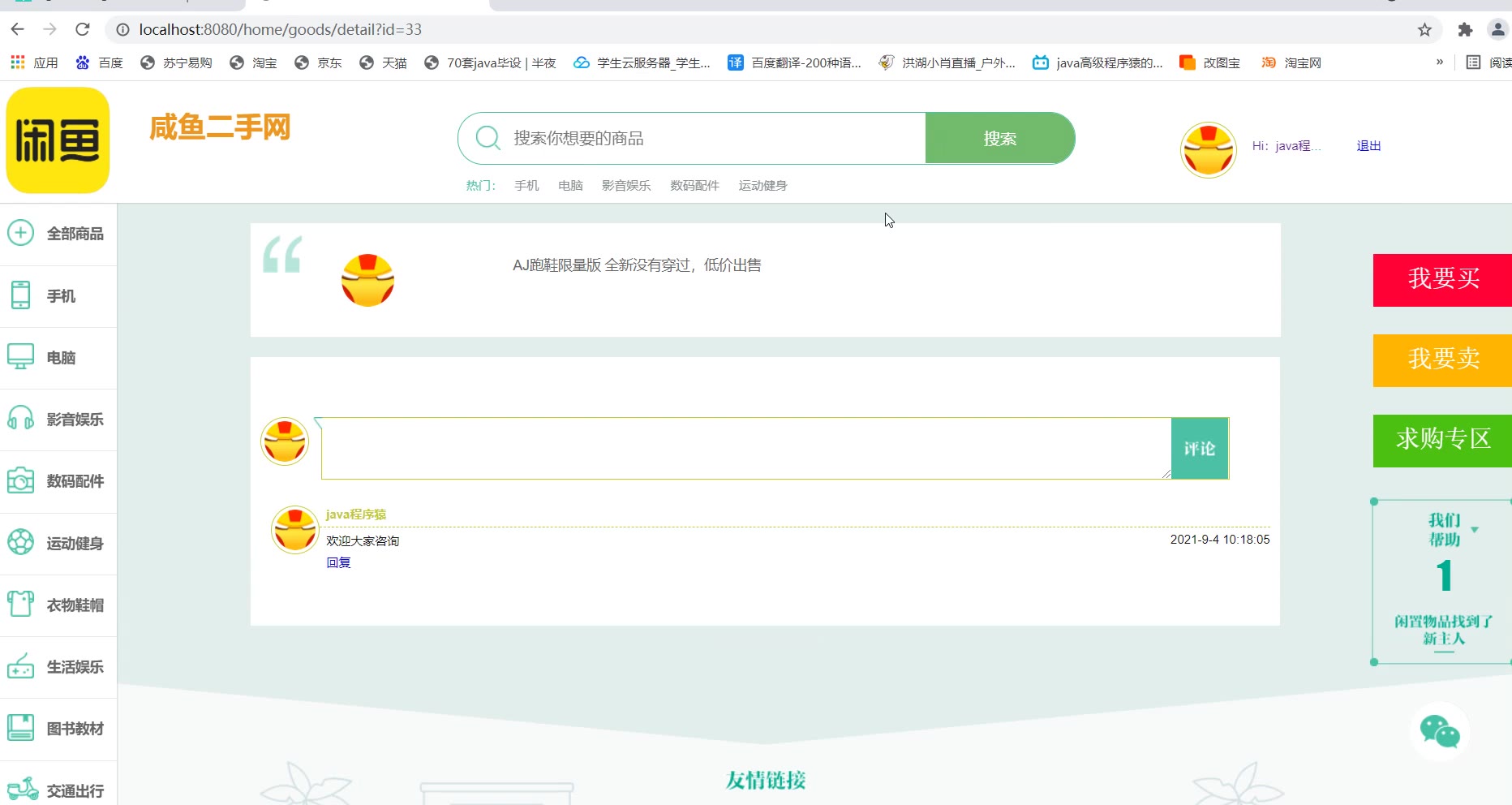The width and height of the screenshot is (1512, 805).
Task: Click the plus circle icon in sidebar
Action: [20, 233]
